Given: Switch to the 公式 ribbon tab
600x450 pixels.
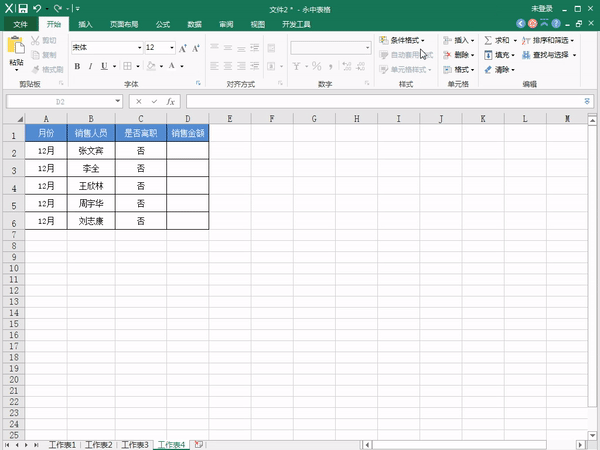Looking at the screenshot, I should pos(163,24).
